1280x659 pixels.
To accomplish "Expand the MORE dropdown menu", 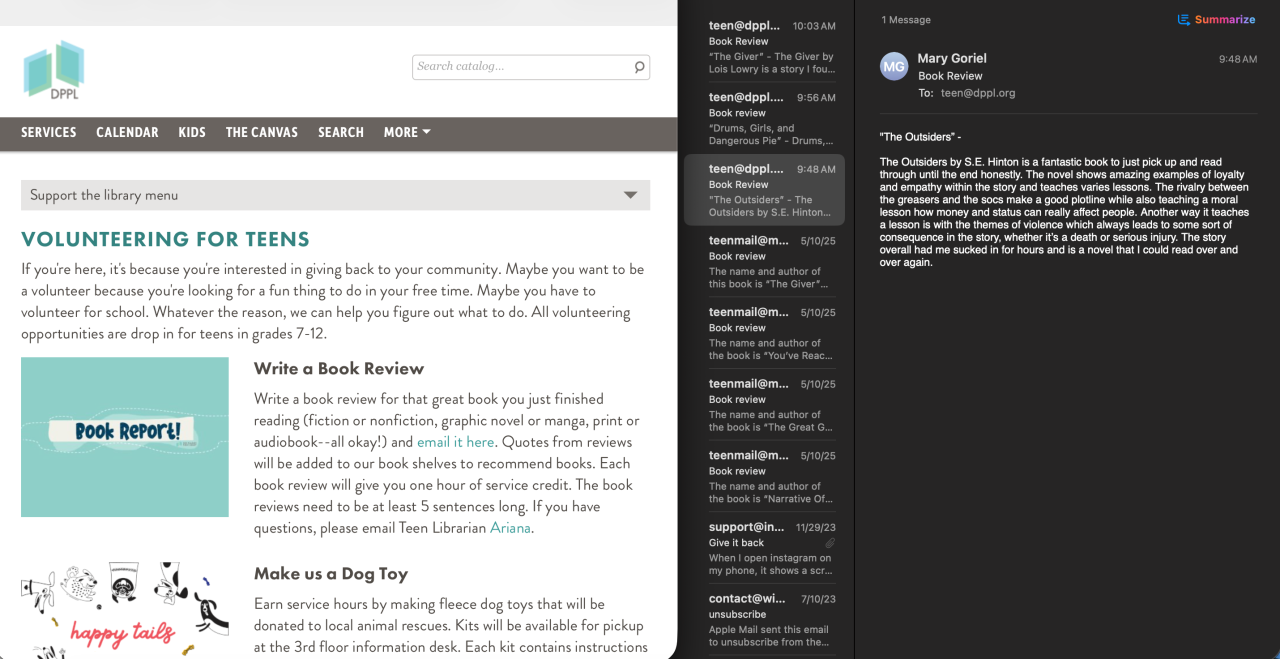I will (407, 132).
